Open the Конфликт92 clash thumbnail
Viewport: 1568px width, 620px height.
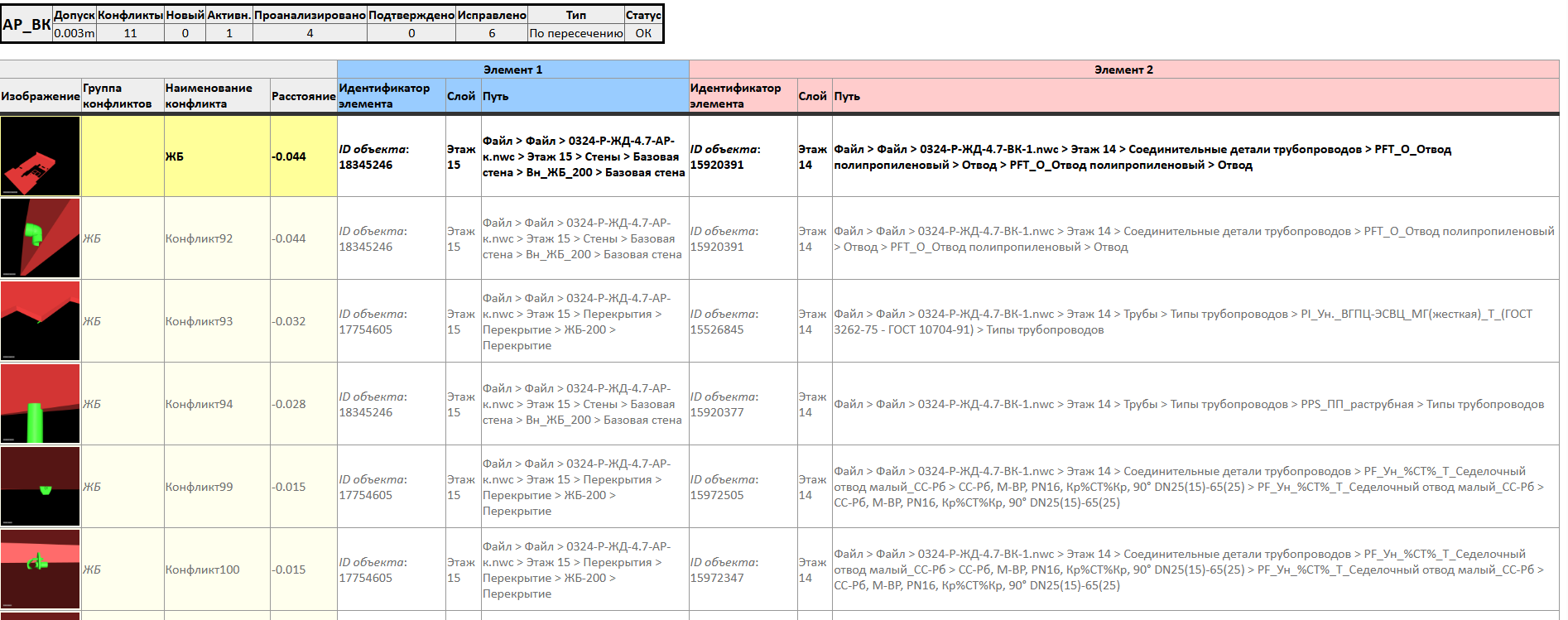point(41,238)
